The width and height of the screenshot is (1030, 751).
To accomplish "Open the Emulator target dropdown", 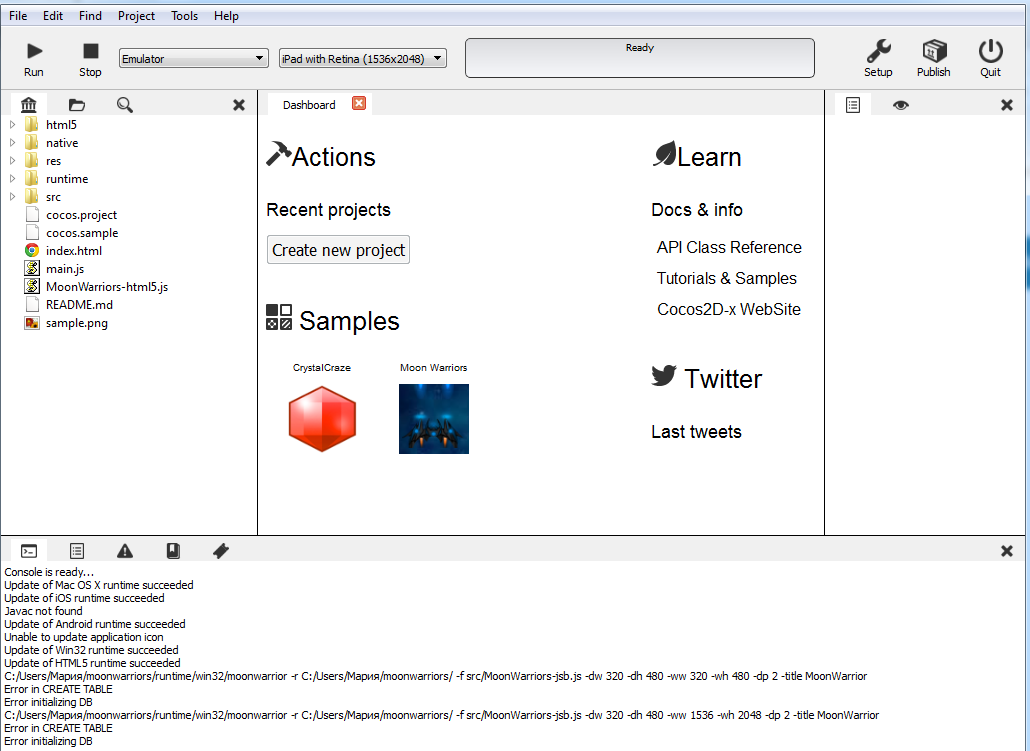I will click(194, 58).
